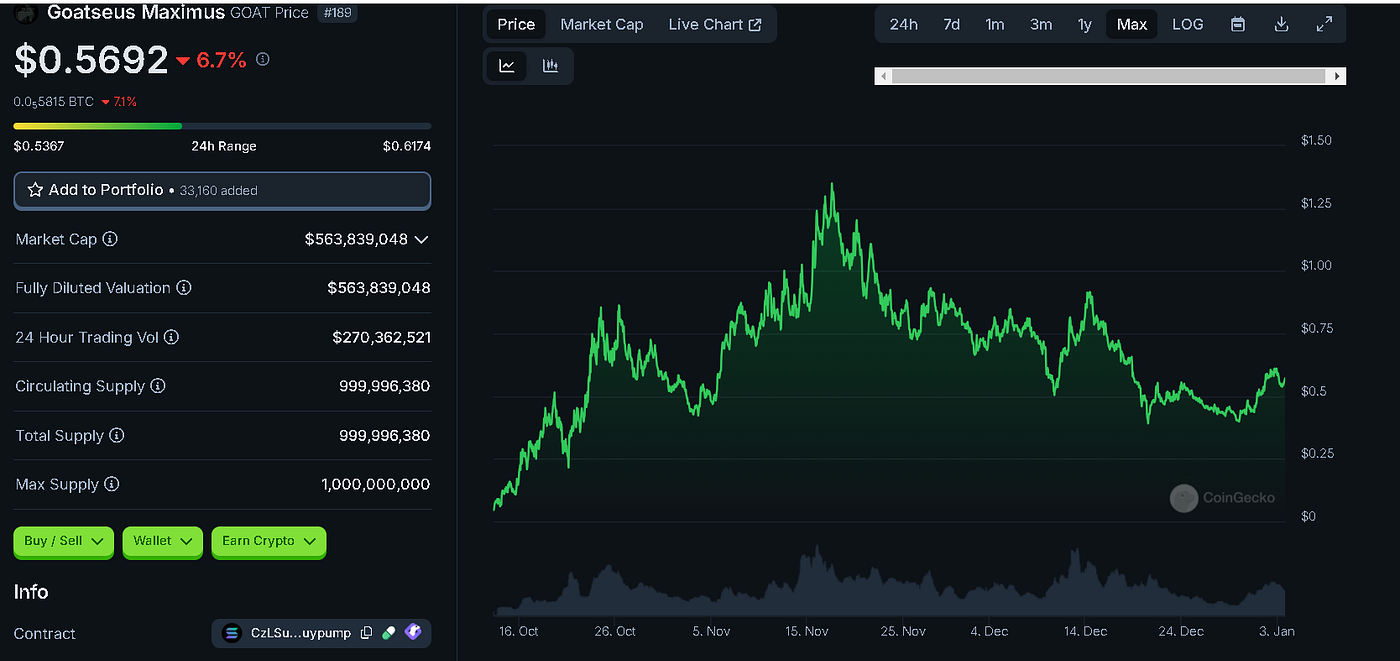
Task: Open the Max Supply info icon
Action: pyautogui.click(x=111, y=484)
